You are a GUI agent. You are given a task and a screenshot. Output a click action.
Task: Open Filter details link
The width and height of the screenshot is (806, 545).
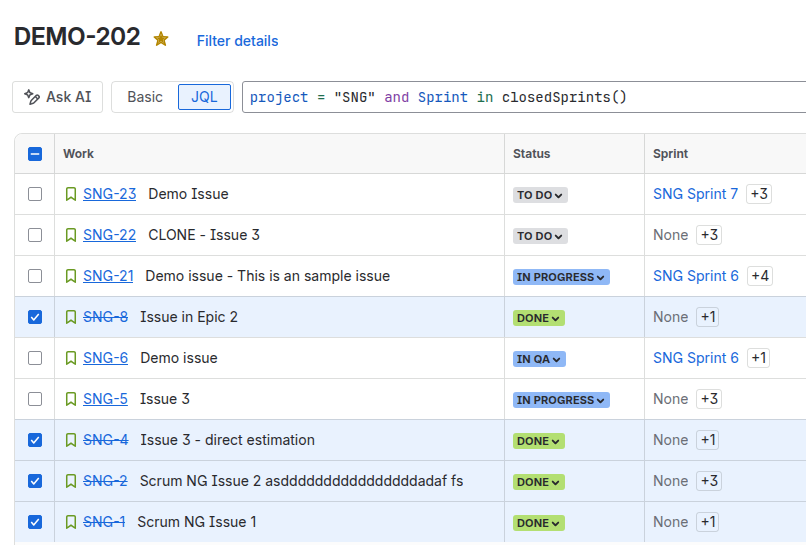point(237,41)
